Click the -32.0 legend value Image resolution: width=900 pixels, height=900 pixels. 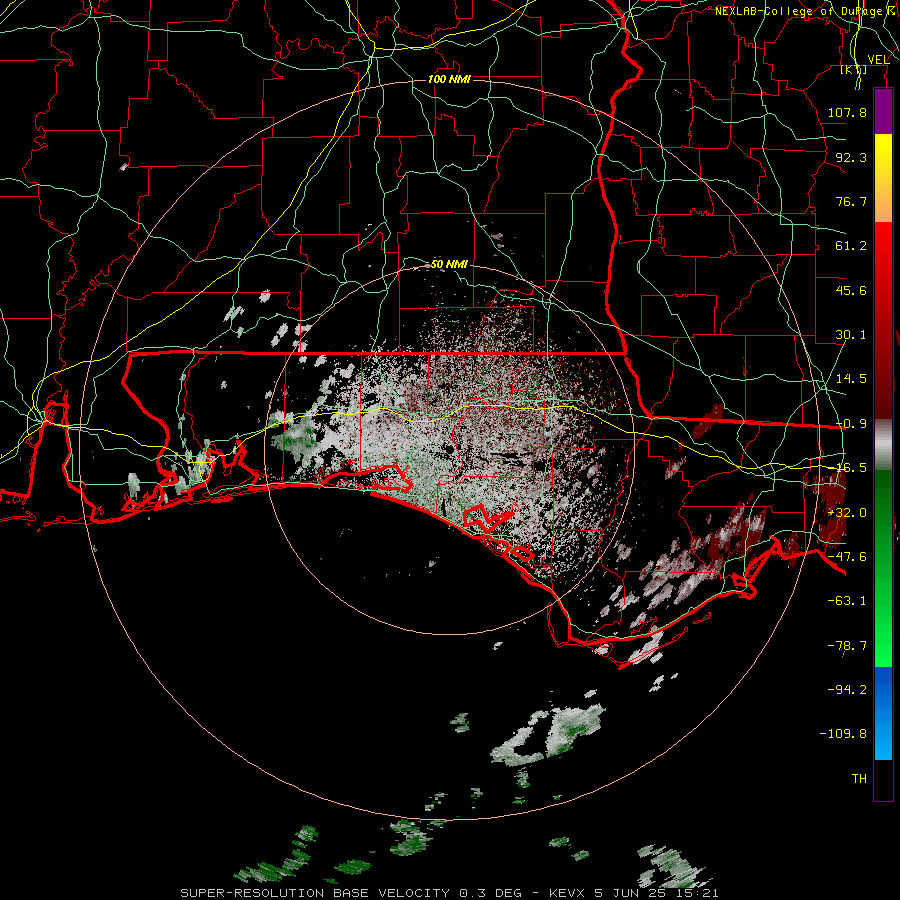847,513
